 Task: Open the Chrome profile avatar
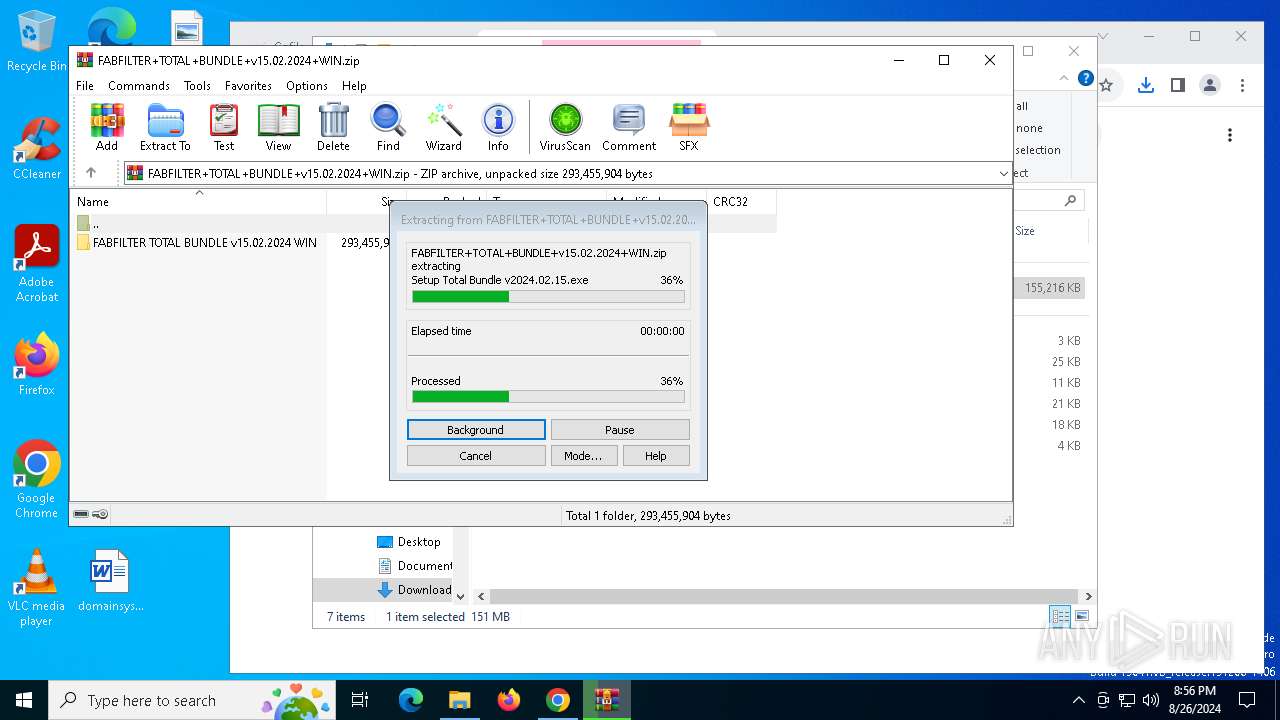click(x=1210, y=86)
